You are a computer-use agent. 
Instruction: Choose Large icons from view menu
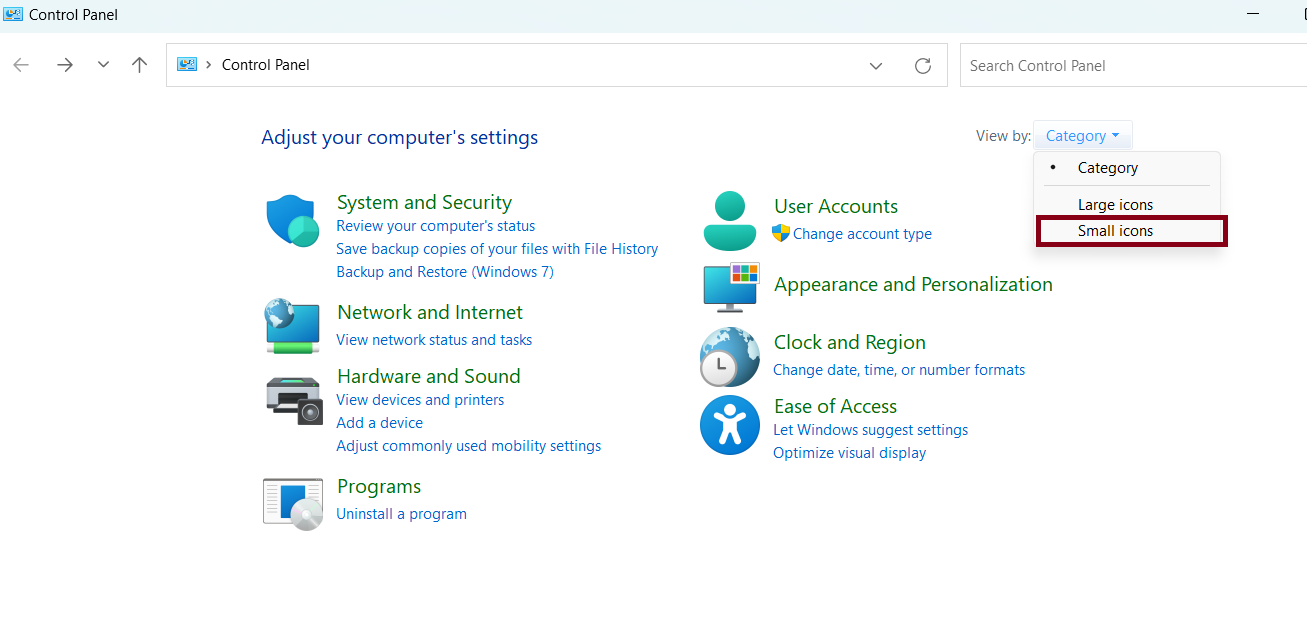click(1115, 205)
